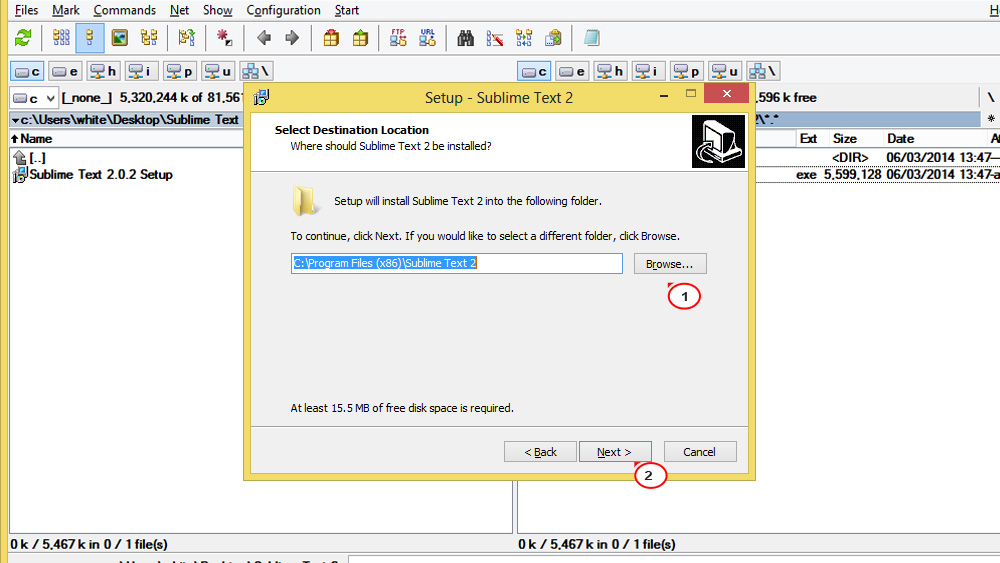Switch to brief file view icon

tap(61, 38)
